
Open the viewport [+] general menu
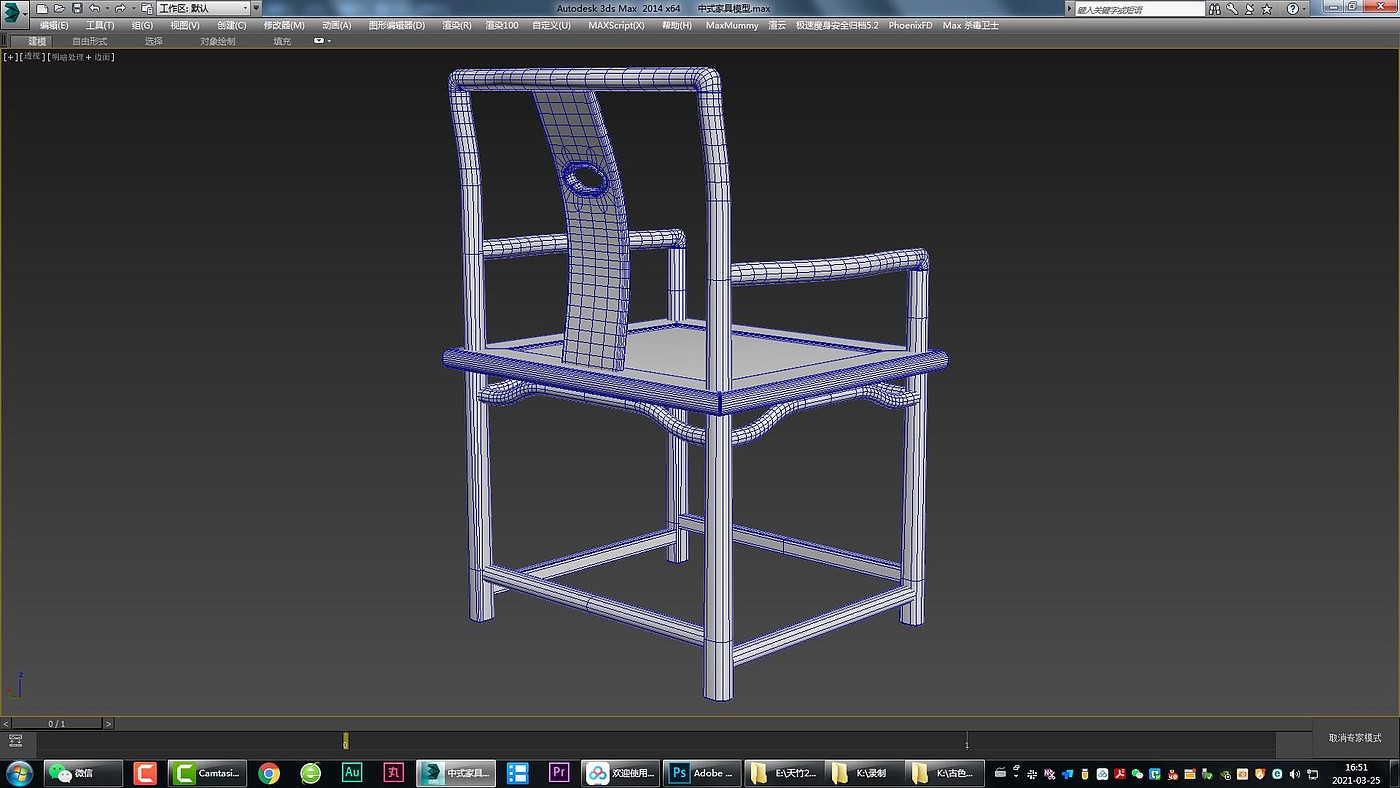(10, 57)
